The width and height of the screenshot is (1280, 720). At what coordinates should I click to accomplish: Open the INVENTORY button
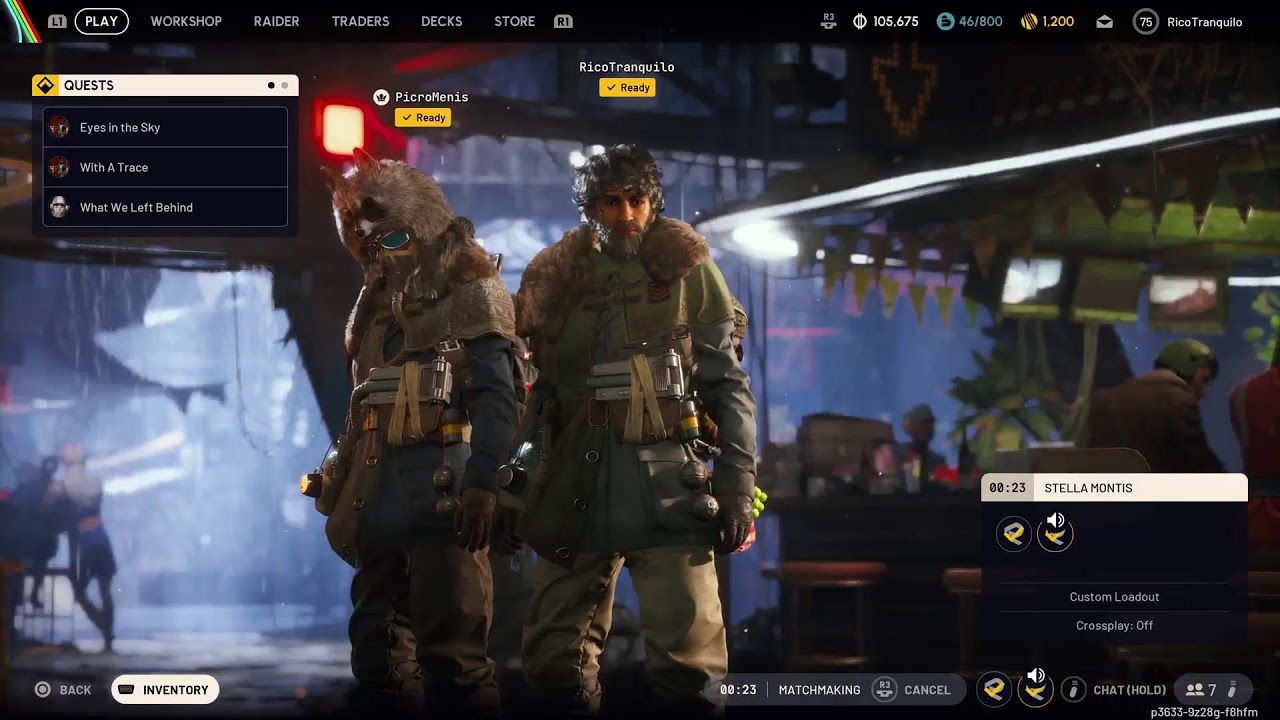(165, 690)
